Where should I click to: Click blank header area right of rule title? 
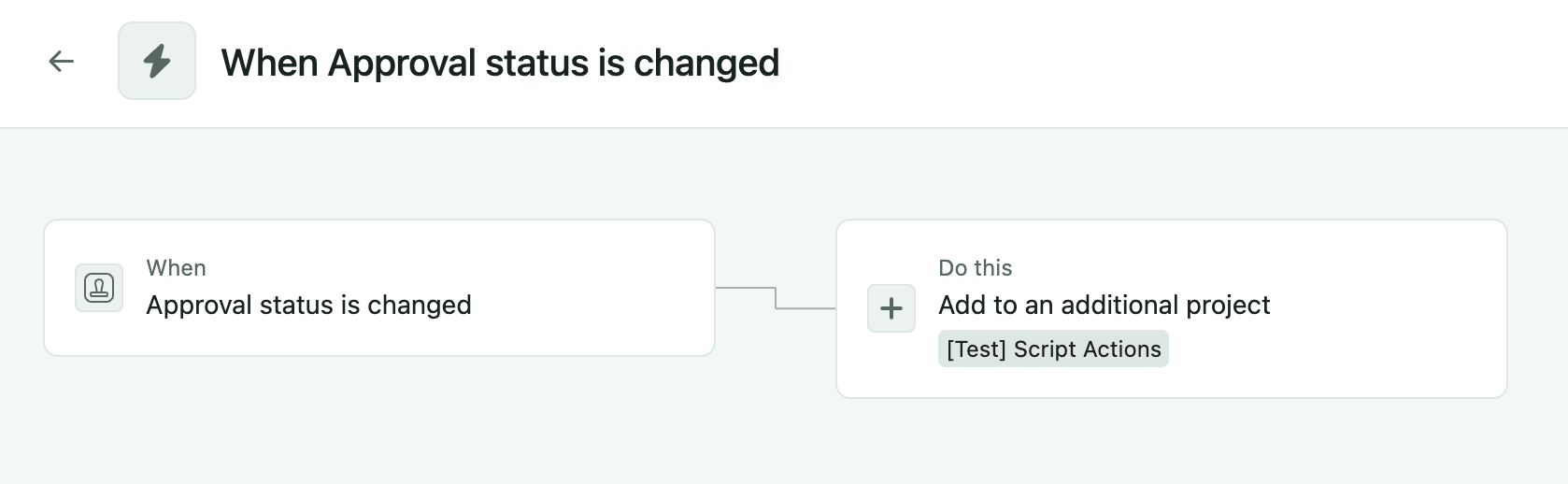pyautogui.click(x=1168, y=64)
